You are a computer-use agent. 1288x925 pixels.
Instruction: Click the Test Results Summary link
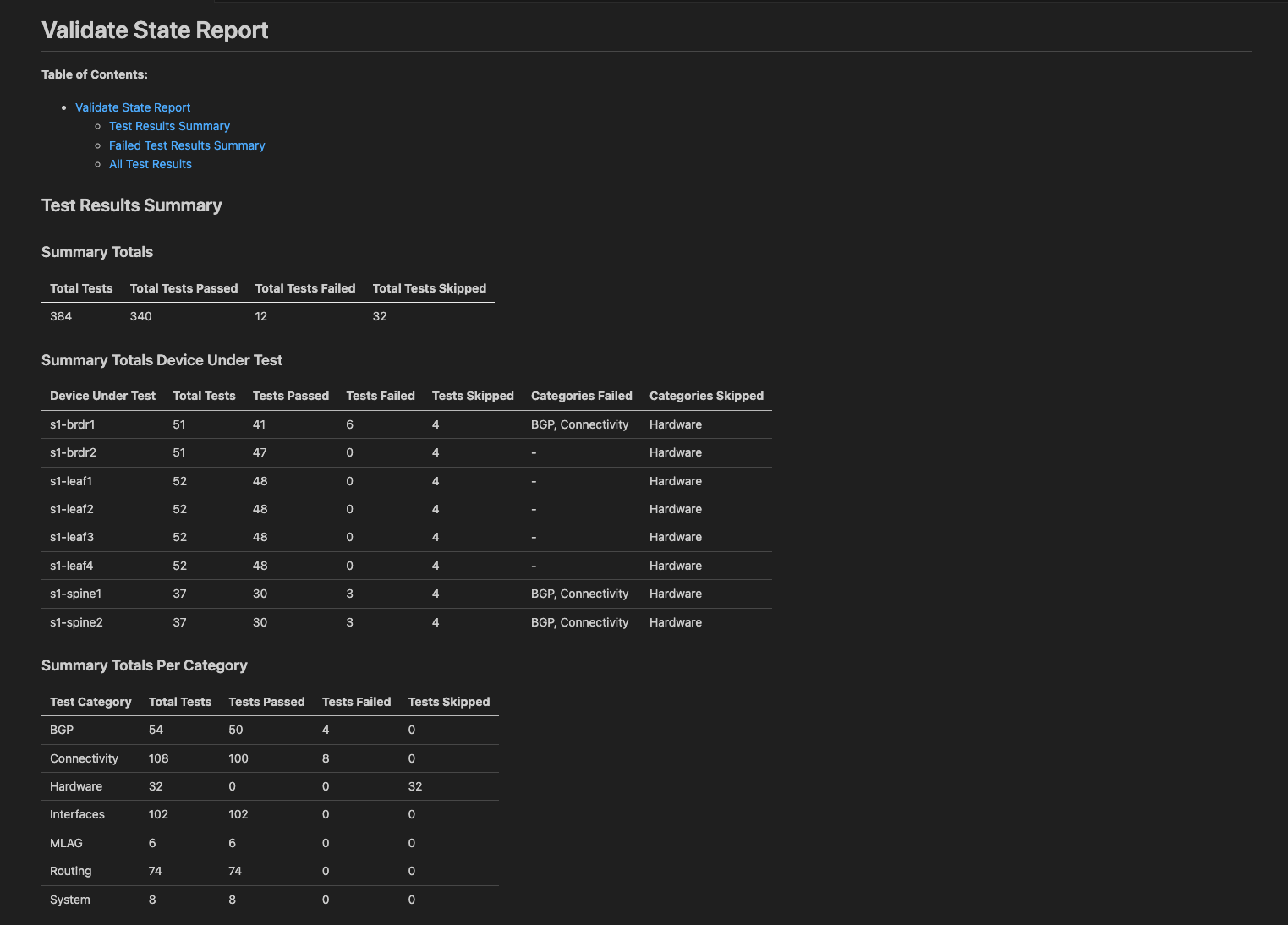(169, 126)
